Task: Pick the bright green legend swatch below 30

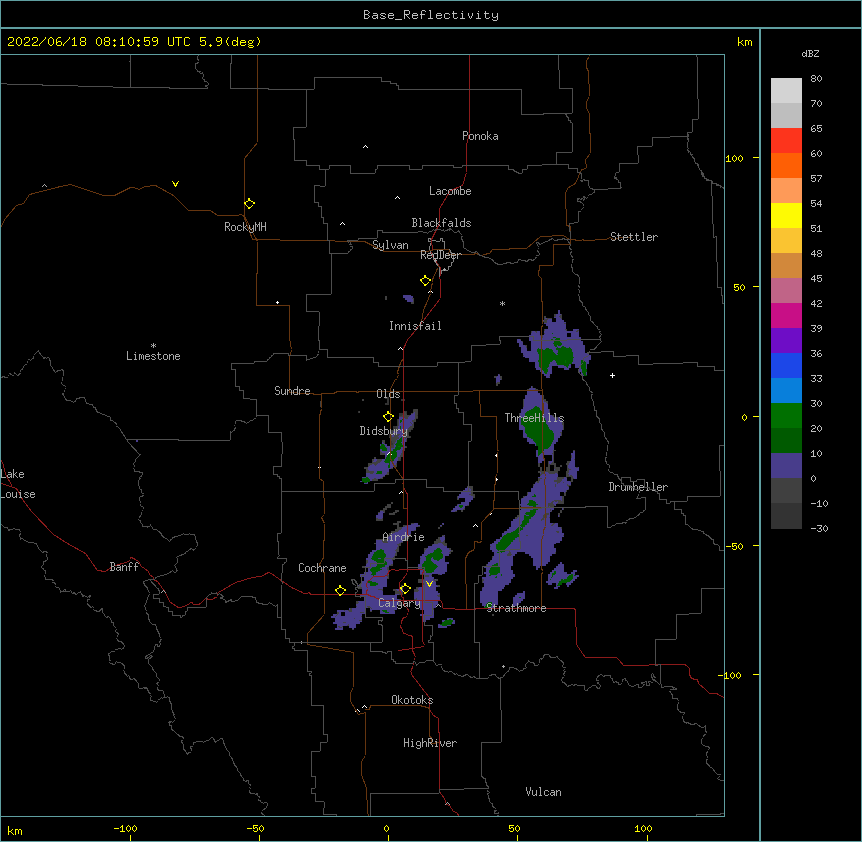Action: pos(786,416)
